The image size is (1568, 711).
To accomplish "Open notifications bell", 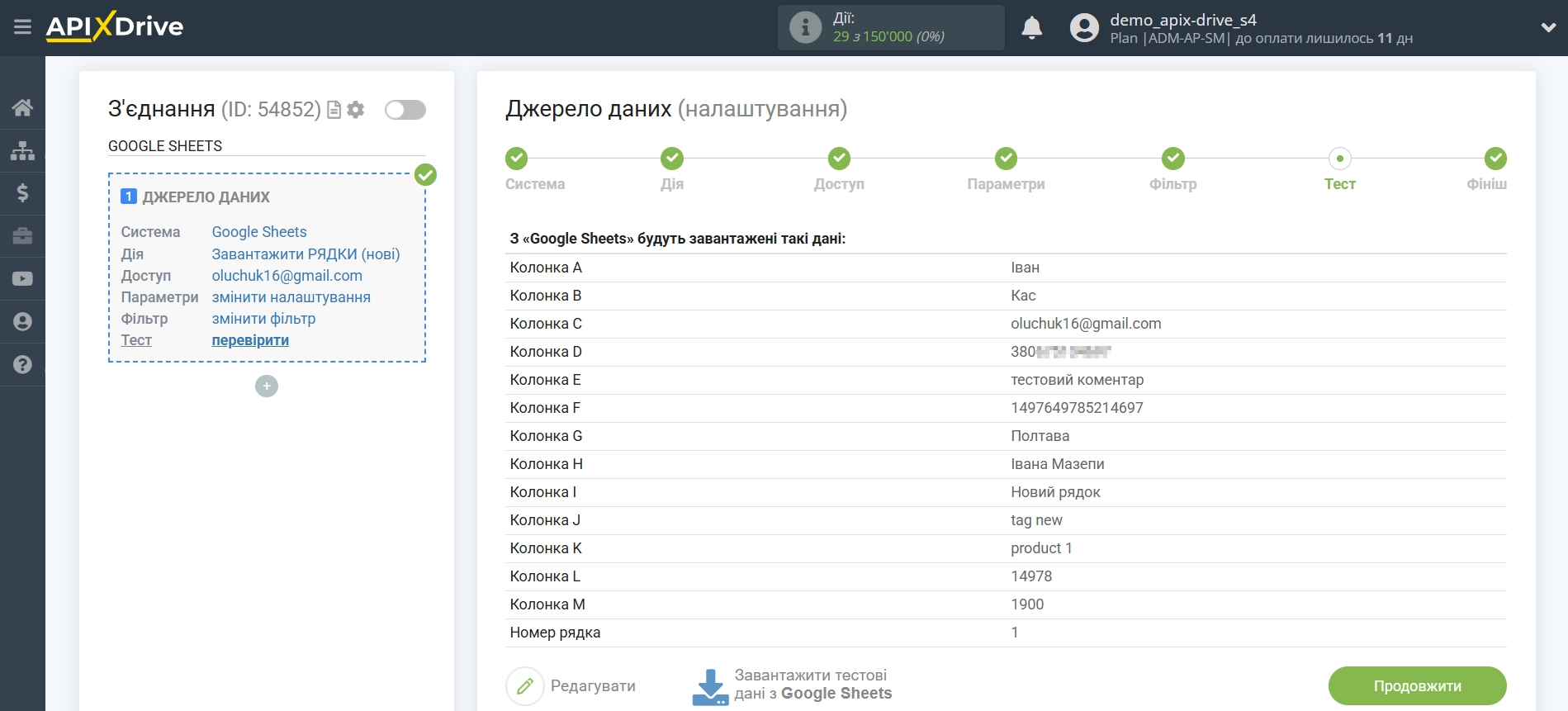I will click(x=1031, y=27).
